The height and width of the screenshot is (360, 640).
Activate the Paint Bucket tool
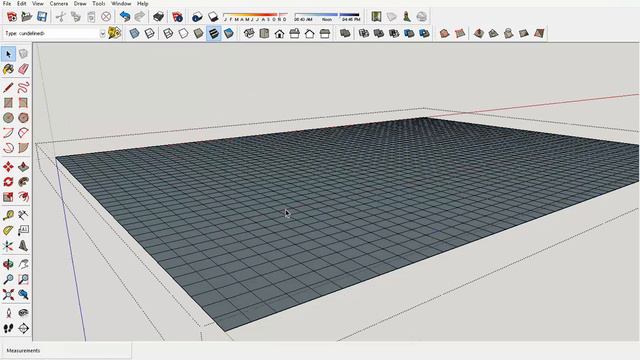[x=8, y=69]
